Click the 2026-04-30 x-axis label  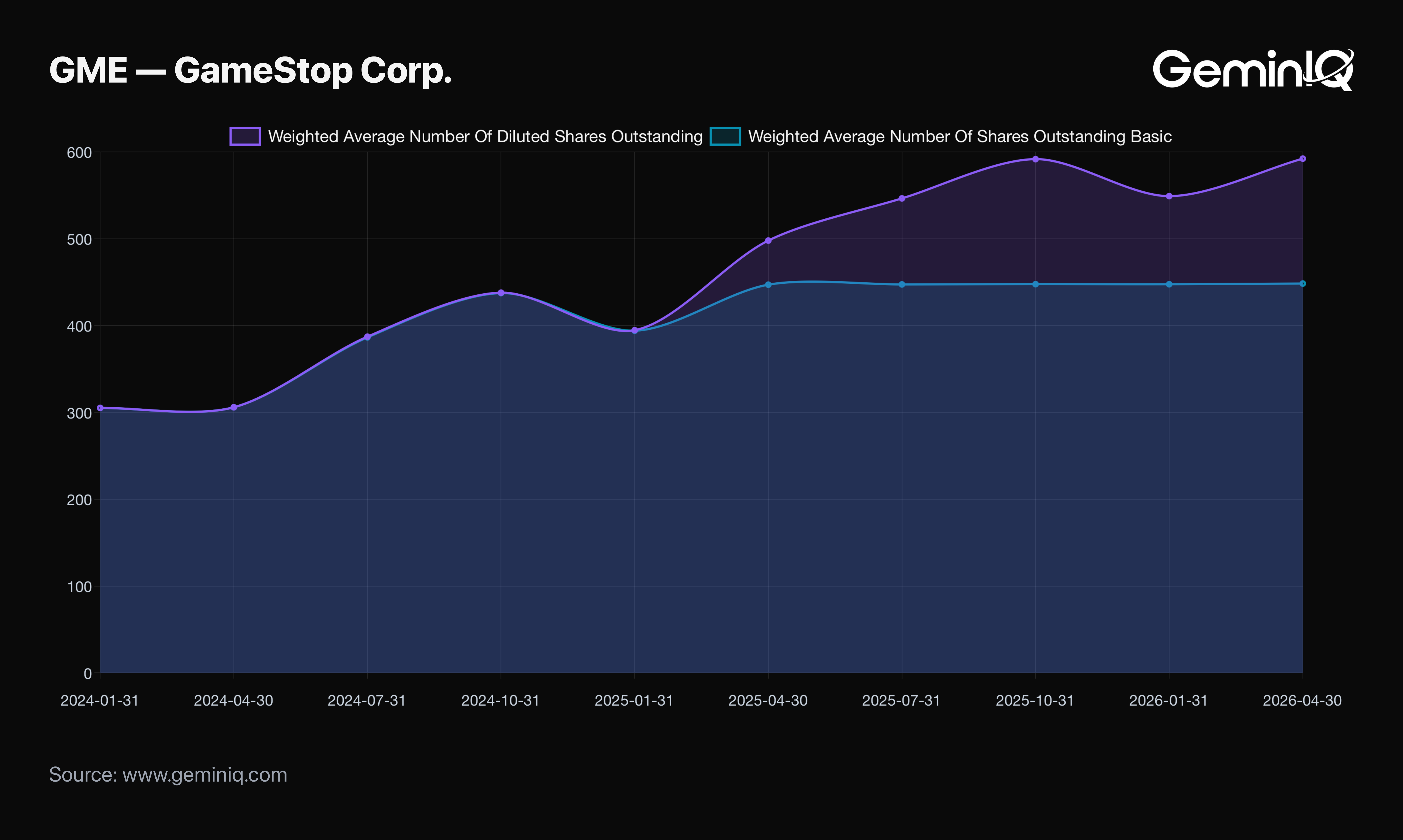(x=1302, y=701)
